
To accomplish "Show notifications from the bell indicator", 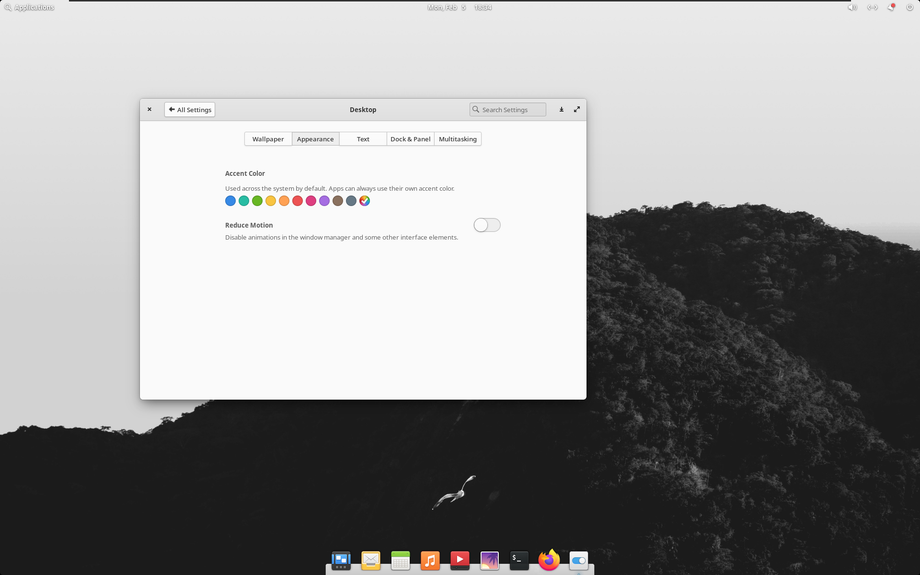I will click(891, 8).
